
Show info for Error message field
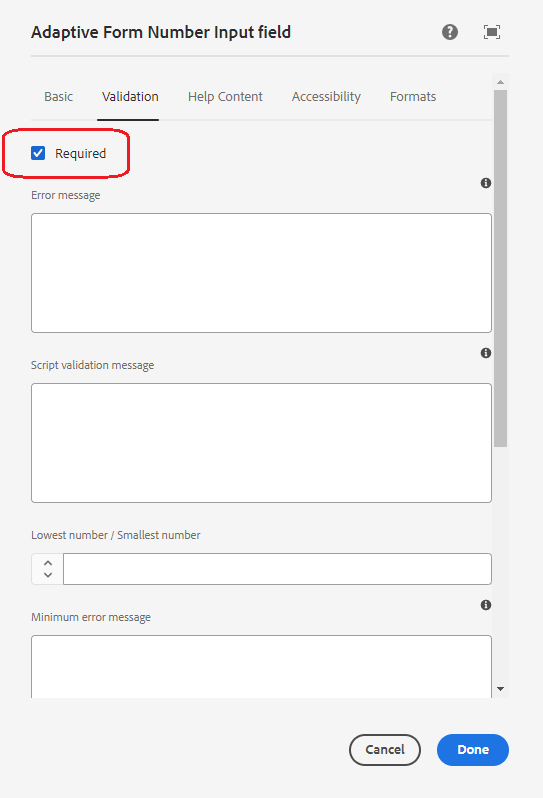[x=486, y=183]
